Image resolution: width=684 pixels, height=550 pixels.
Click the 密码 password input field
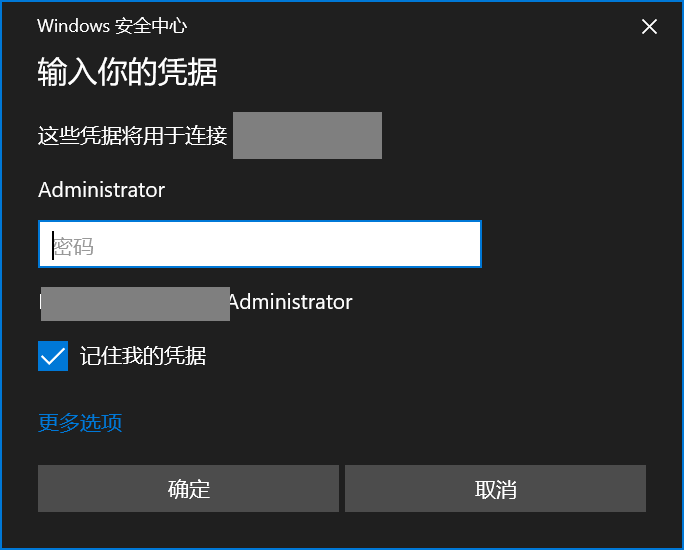tap(259, 244)
